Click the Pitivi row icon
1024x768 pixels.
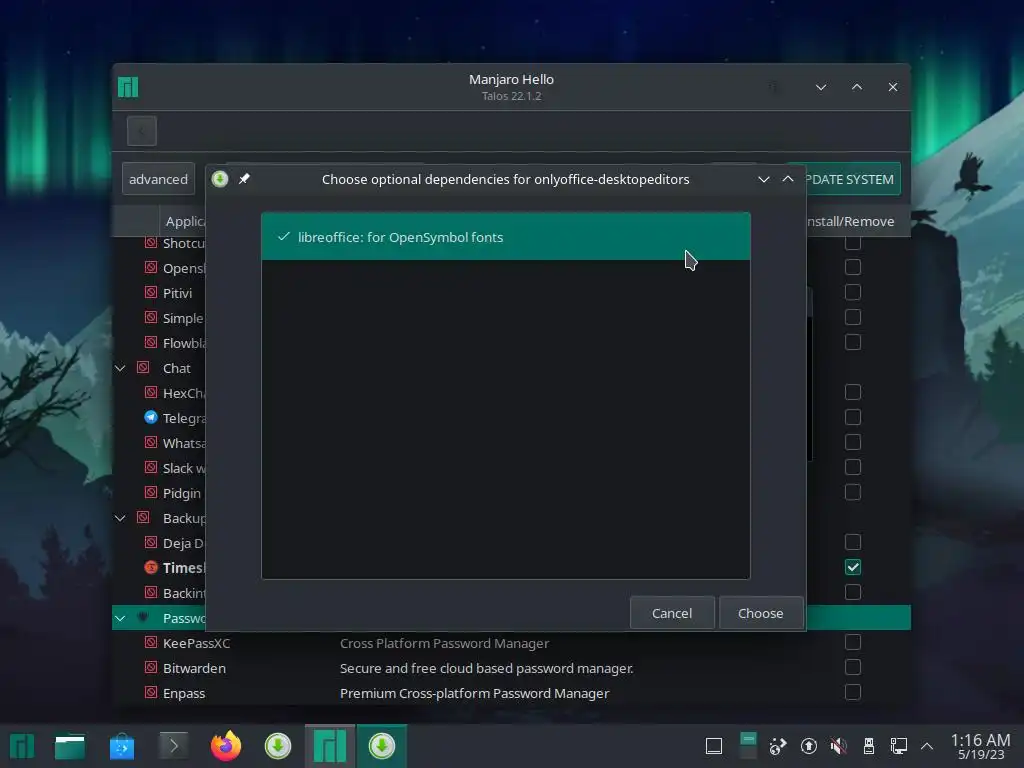pos(151,293)
